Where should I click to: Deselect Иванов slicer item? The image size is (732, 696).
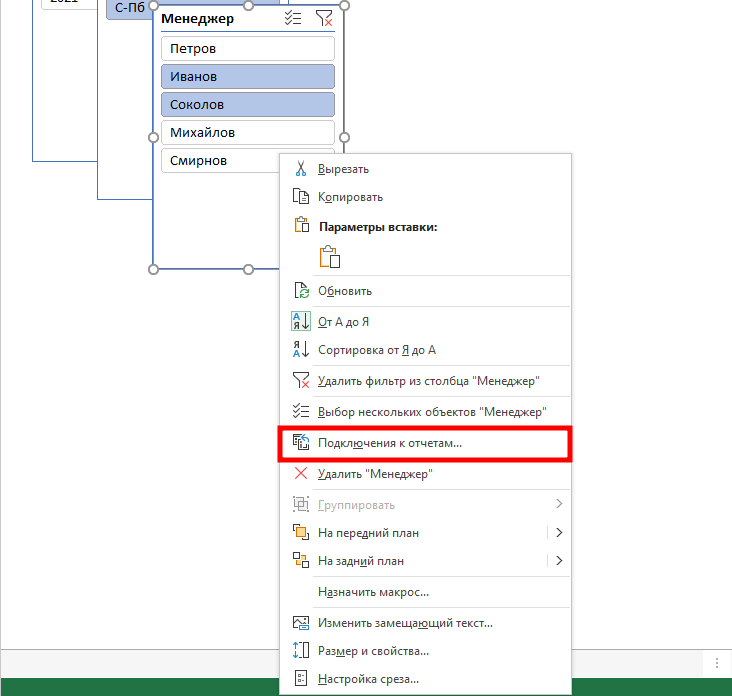tap(247, 76)
